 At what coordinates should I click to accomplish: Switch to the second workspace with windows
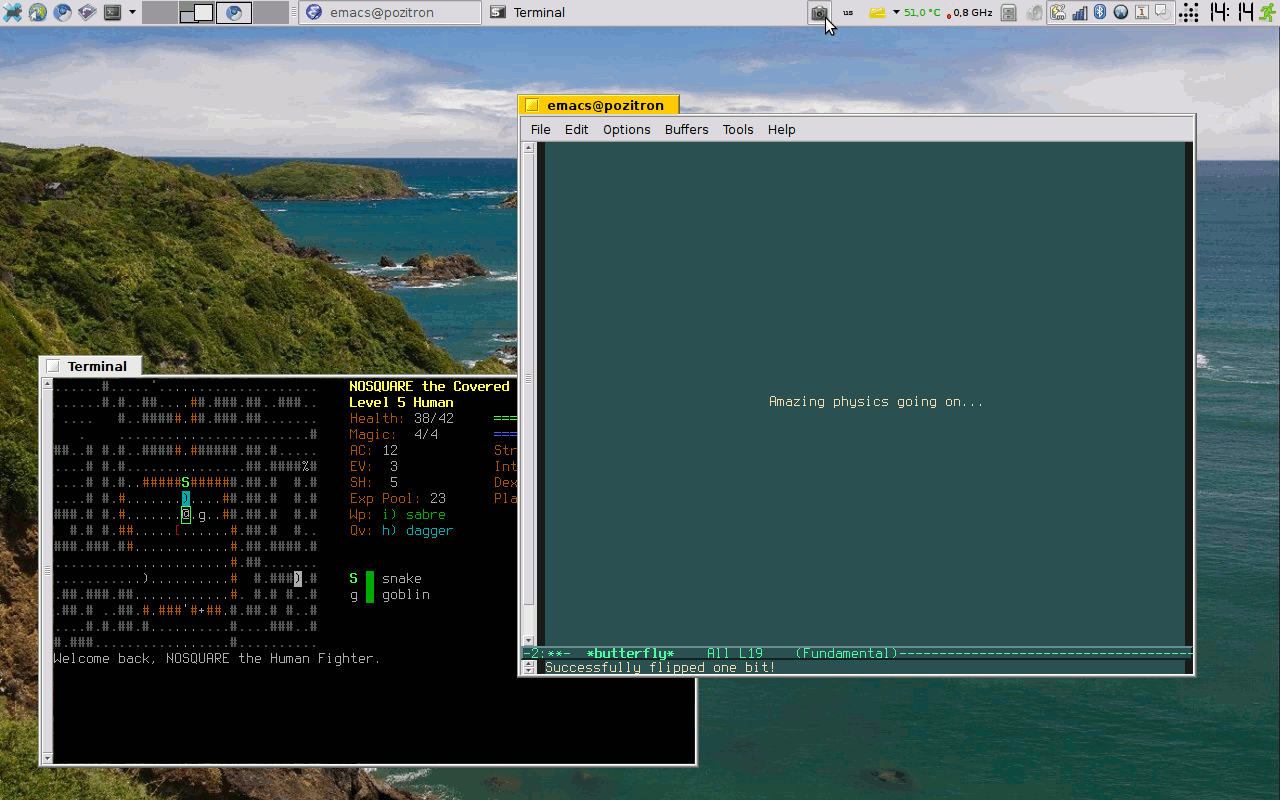pyautogui.click(x=197, y=13)
